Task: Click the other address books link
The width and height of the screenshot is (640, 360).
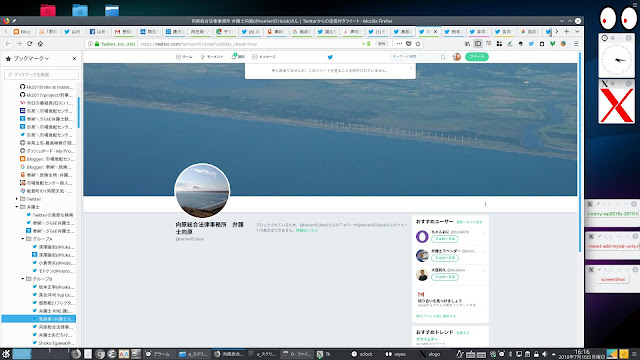Action: point(436,316)
